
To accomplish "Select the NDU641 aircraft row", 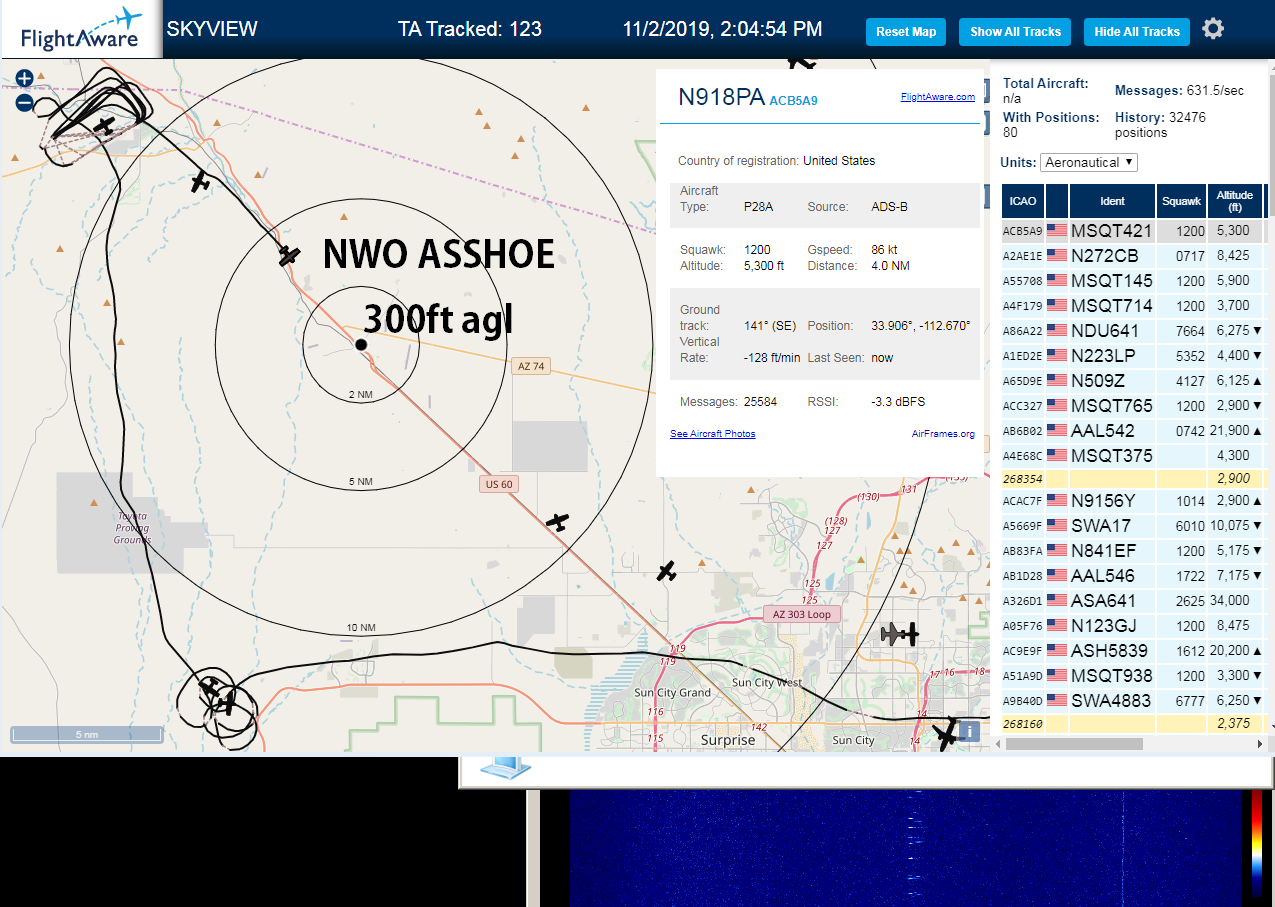I will point(1134,331).
